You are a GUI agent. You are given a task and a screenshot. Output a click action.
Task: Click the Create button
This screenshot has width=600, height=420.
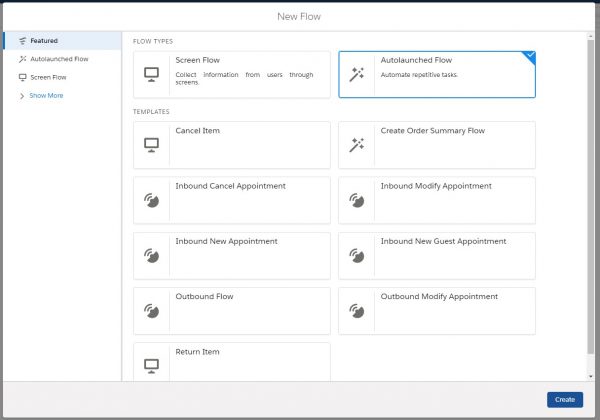565,399
